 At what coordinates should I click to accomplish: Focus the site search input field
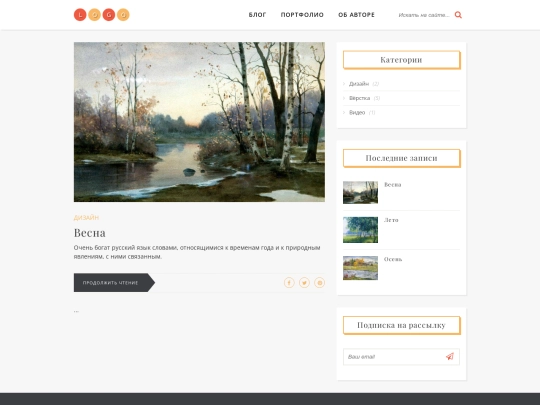point(424,15)
